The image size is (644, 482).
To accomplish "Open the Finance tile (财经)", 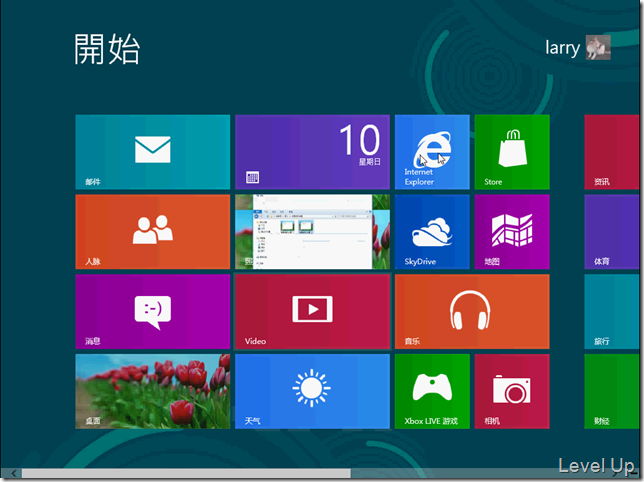I will pyautogui.click(x=612, y=391).
